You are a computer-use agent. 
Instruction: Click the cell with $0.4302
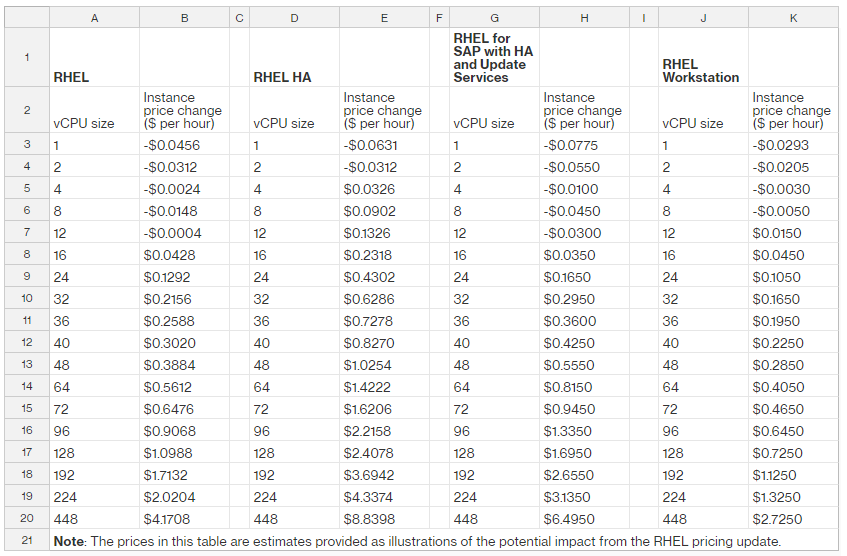384,277
